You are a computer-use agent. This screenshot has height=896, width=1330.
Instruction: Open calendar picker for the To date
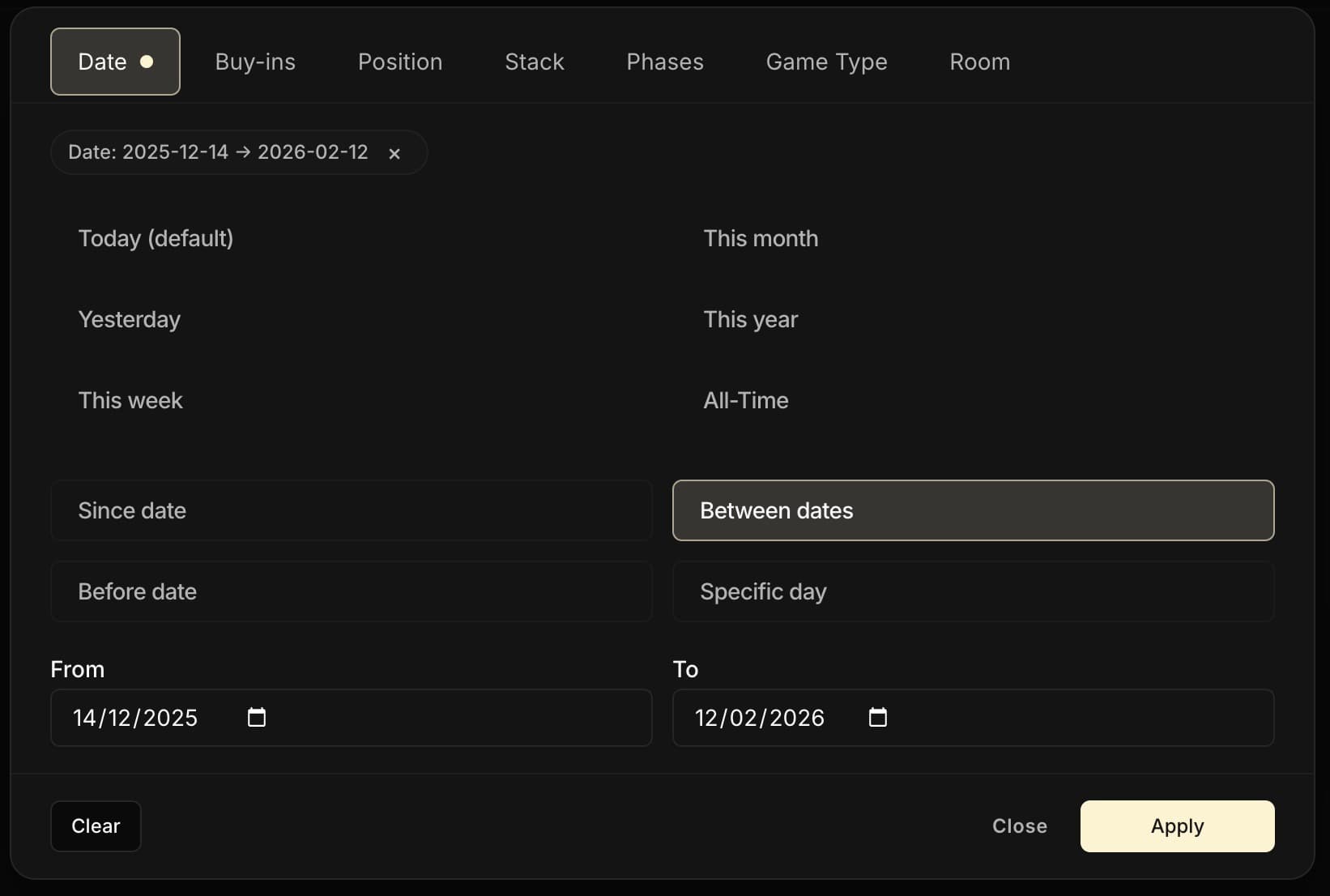pyautogui.click(x=878, y=718)
